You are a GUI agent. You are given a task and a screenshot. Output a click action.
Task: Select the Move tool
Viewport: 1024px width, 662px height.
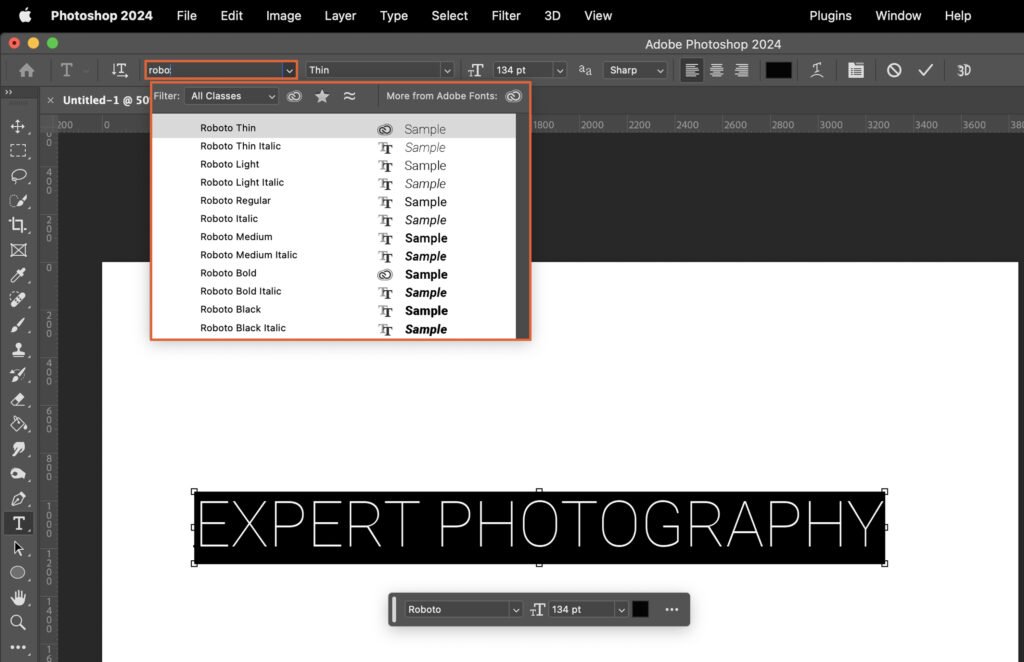coord(18,127)
